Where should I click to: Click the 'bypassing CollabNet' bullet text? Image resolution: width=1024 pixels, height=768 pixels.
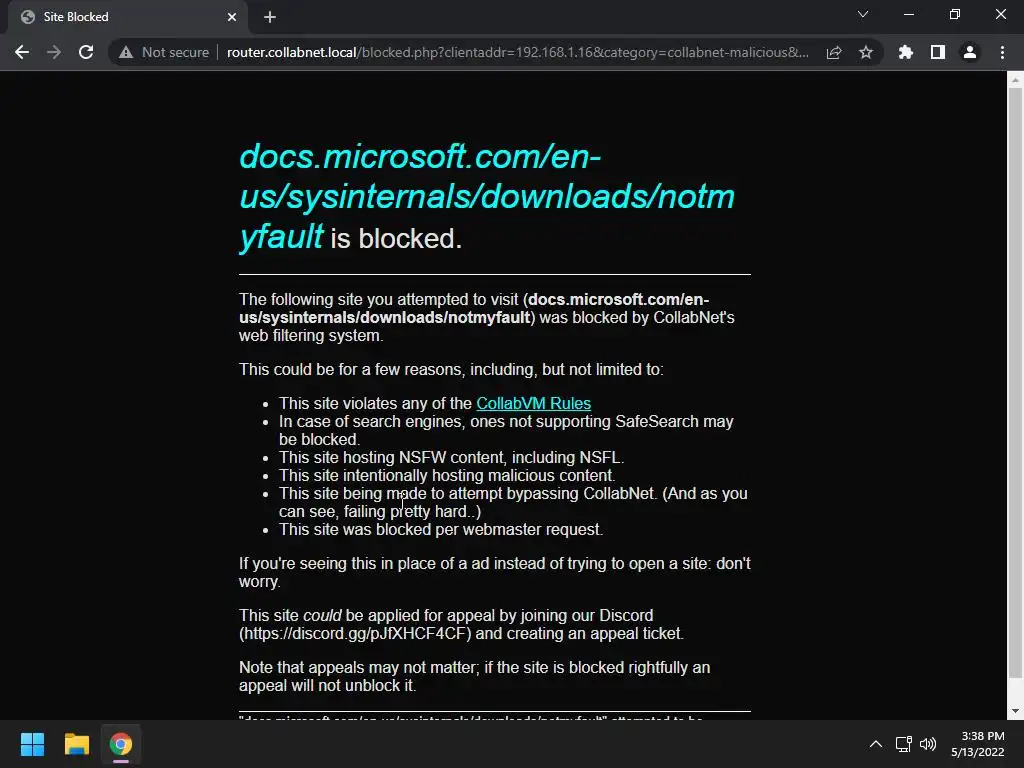click(x=513, y=502)
